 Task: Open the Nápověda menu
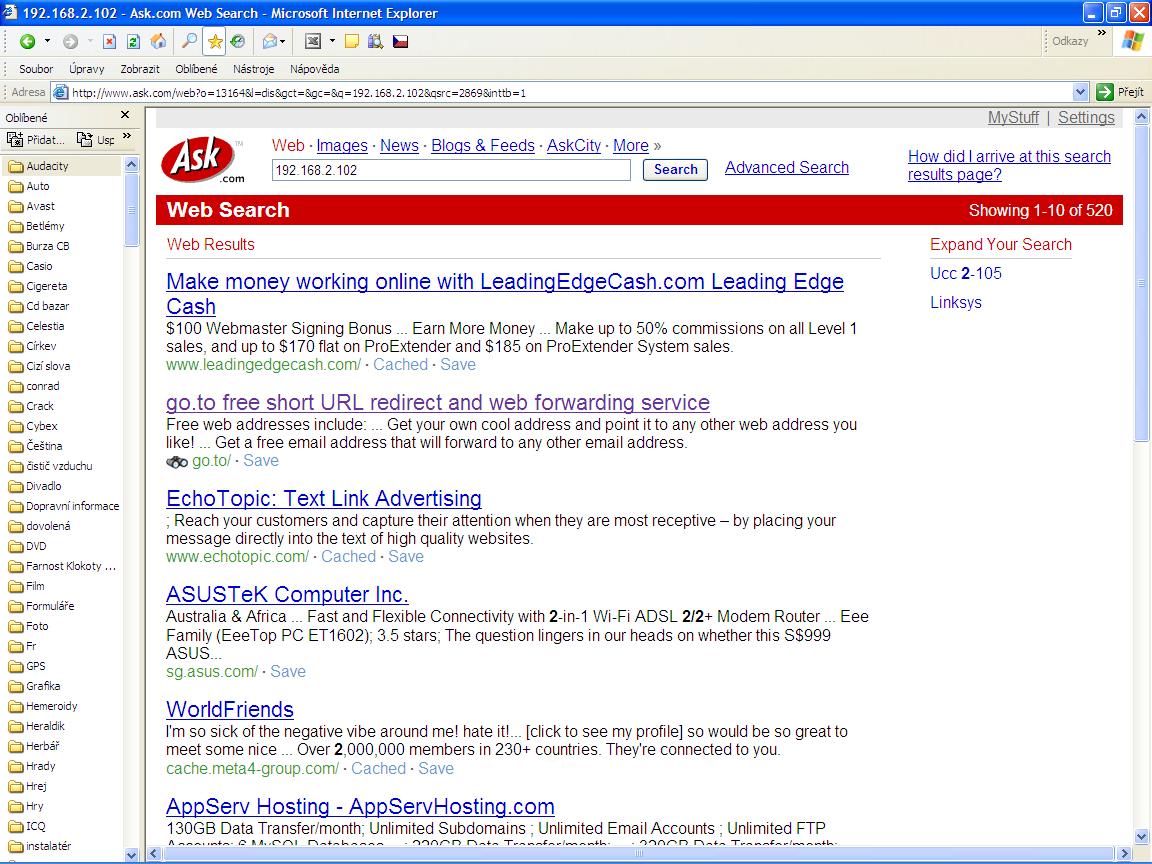pos(314,69)
